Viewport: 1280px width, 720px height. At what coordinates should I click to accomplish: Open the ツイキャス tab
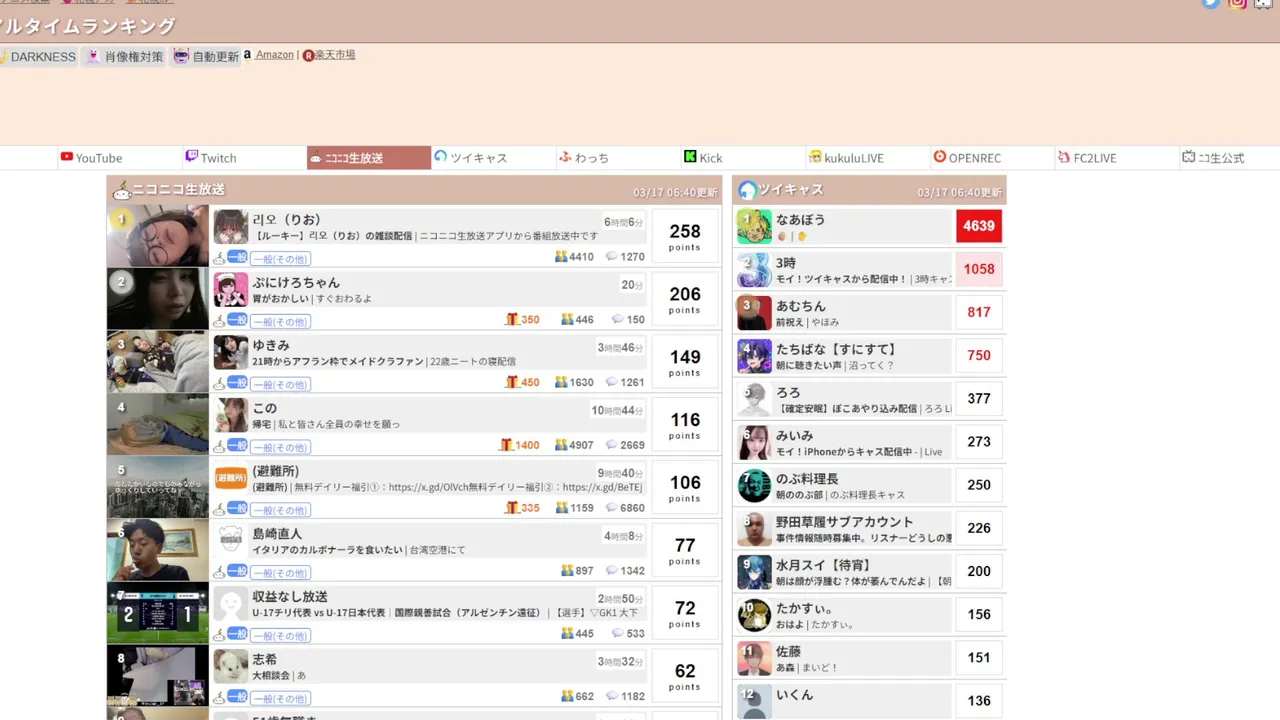click(471, 158)
